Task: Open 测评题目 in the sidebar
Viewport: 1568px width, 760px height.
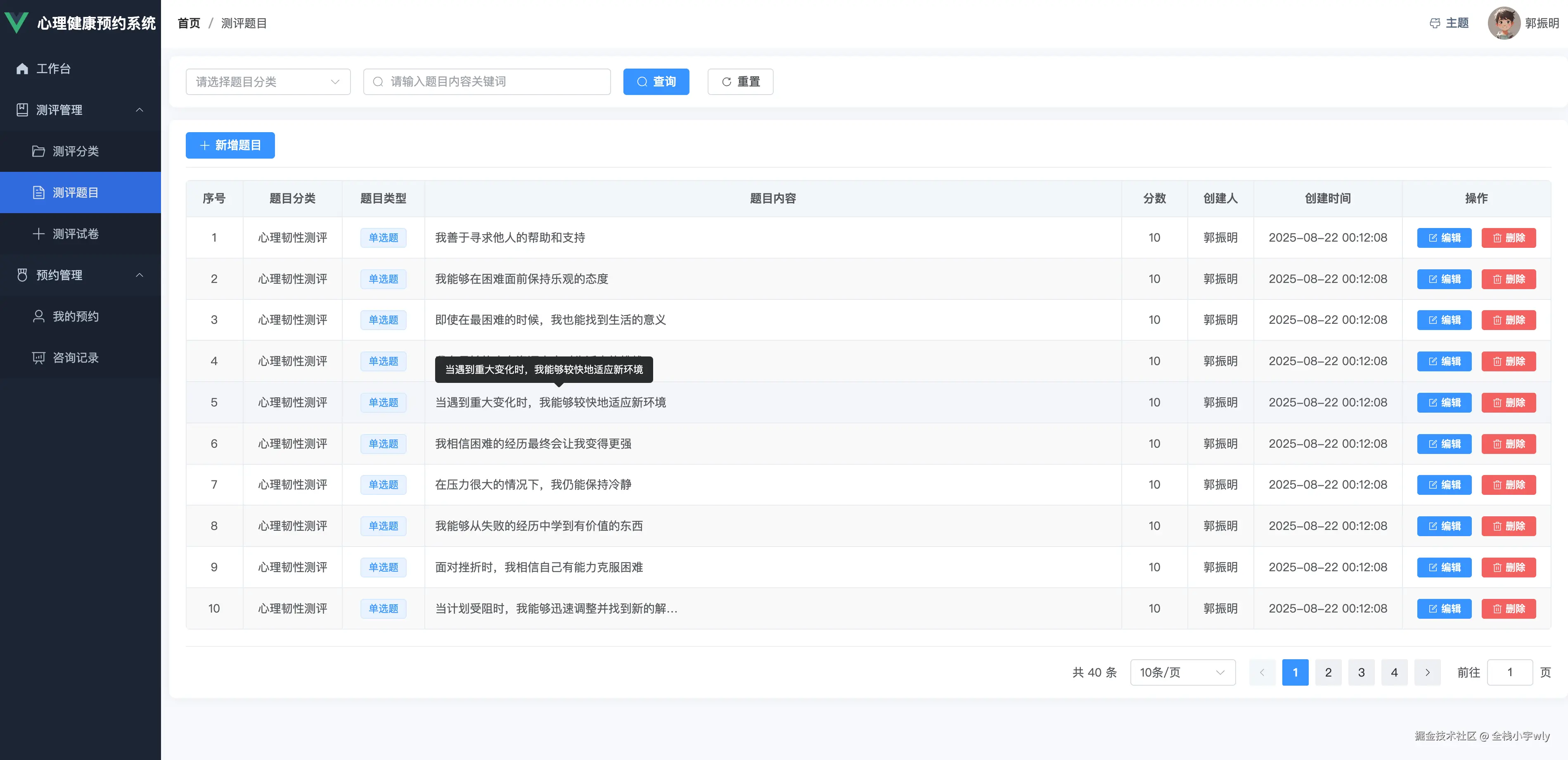Action: pyautogui.click(x=74, y=192)
